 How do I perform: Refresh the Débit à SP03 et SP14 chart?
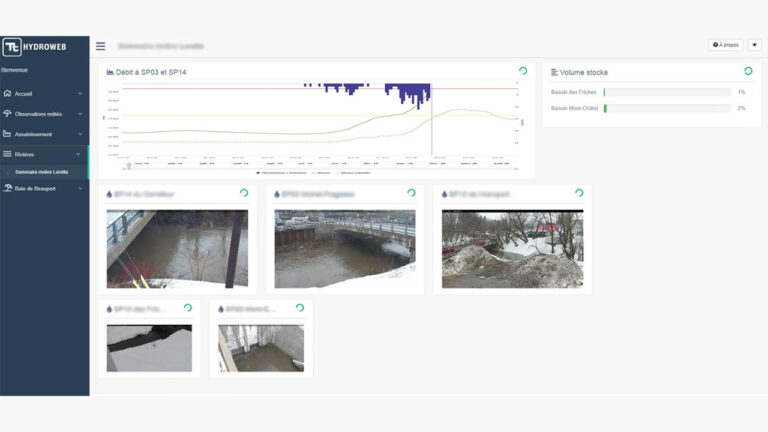[523, 71]
